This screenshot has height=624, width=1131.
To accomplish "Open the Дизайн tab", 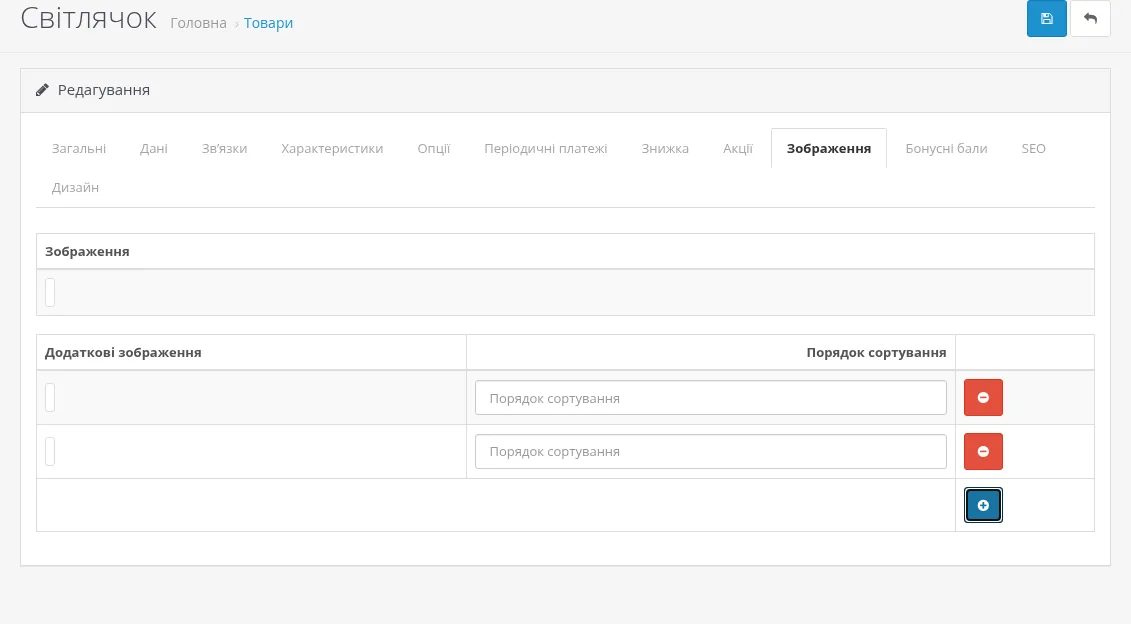I will [75, 188].
